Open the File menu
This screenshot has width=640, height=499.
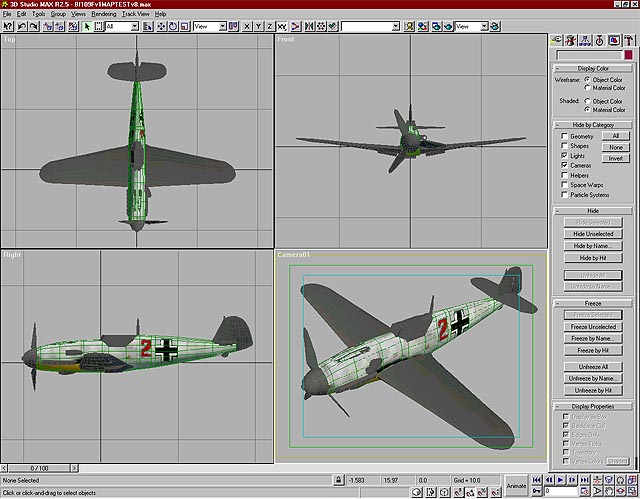pyautogui.click(x=7, y=14)
